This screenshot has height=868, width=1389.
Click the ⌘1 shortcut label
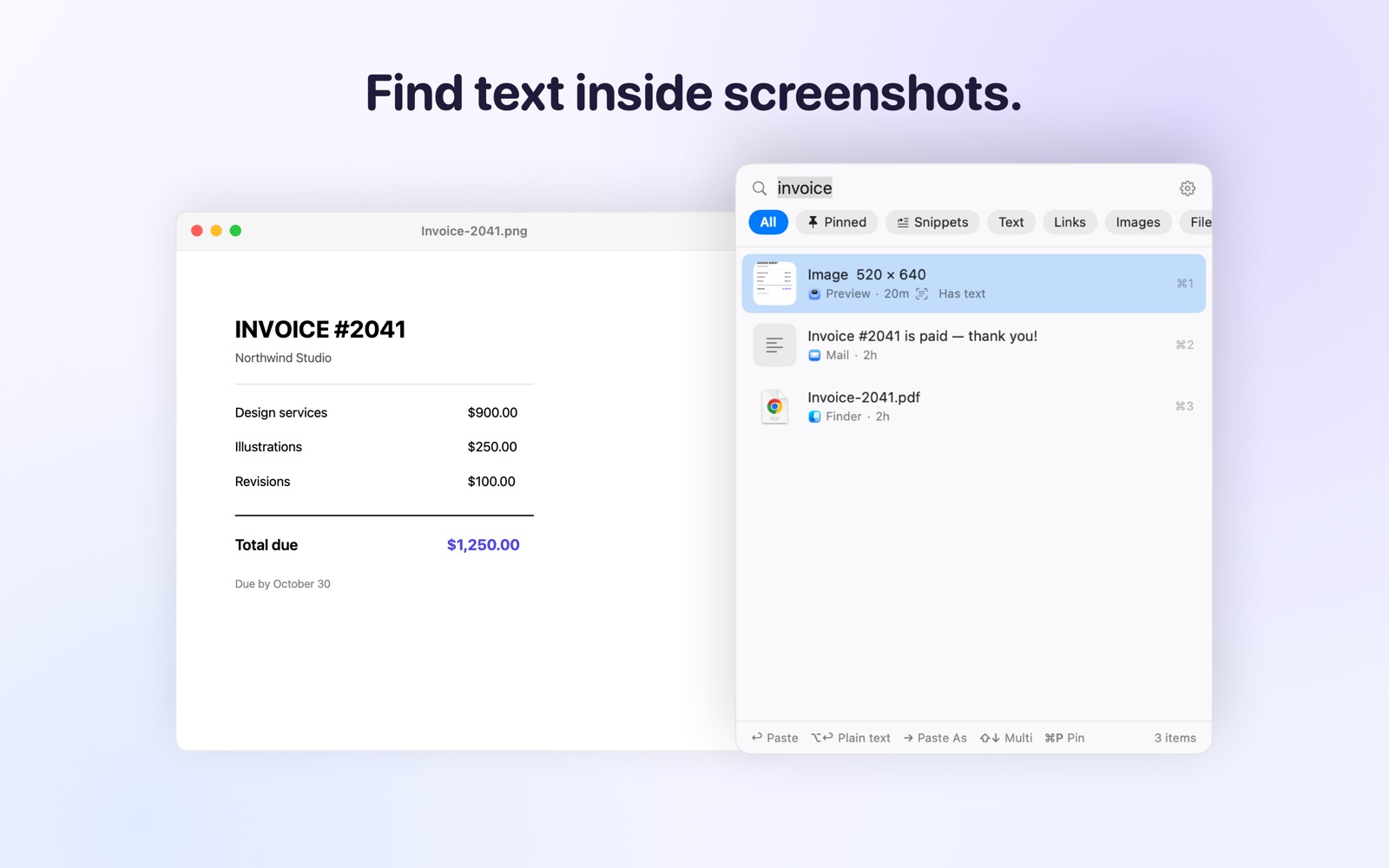1185,283
